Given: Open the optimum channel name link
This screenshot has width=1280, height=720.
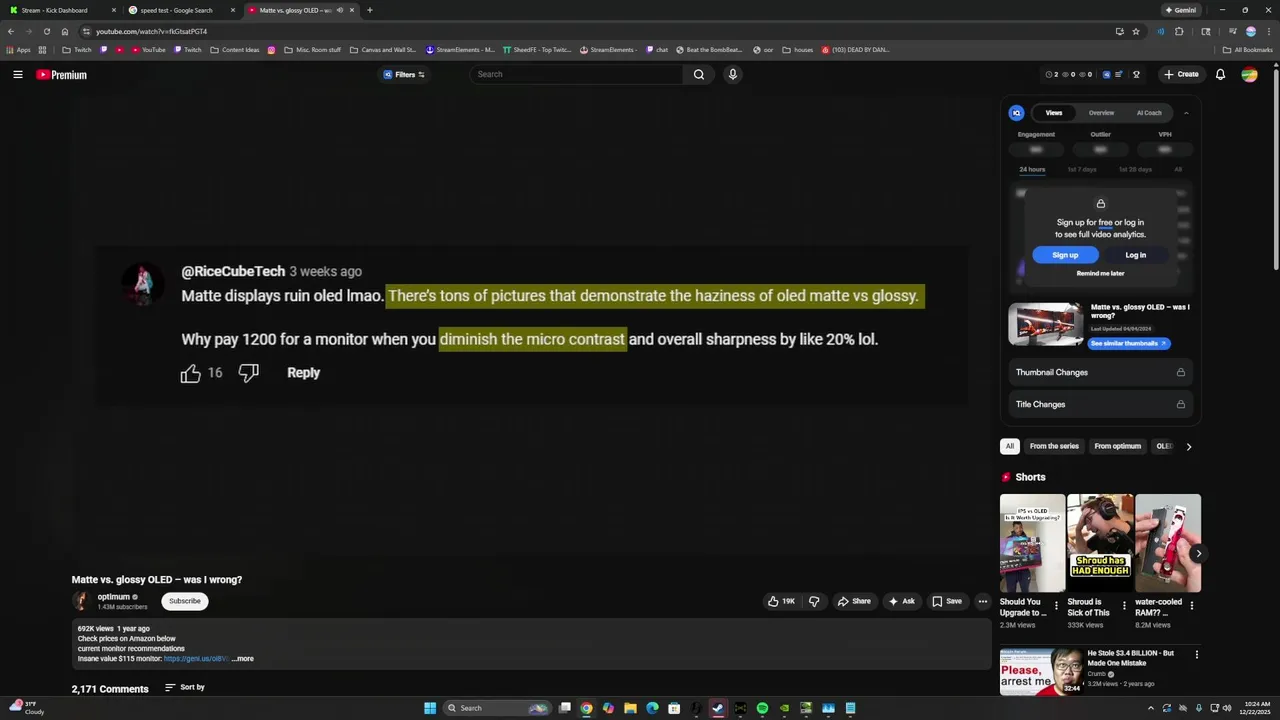Looking at the screenshot, I should click(x=113, y=597).
